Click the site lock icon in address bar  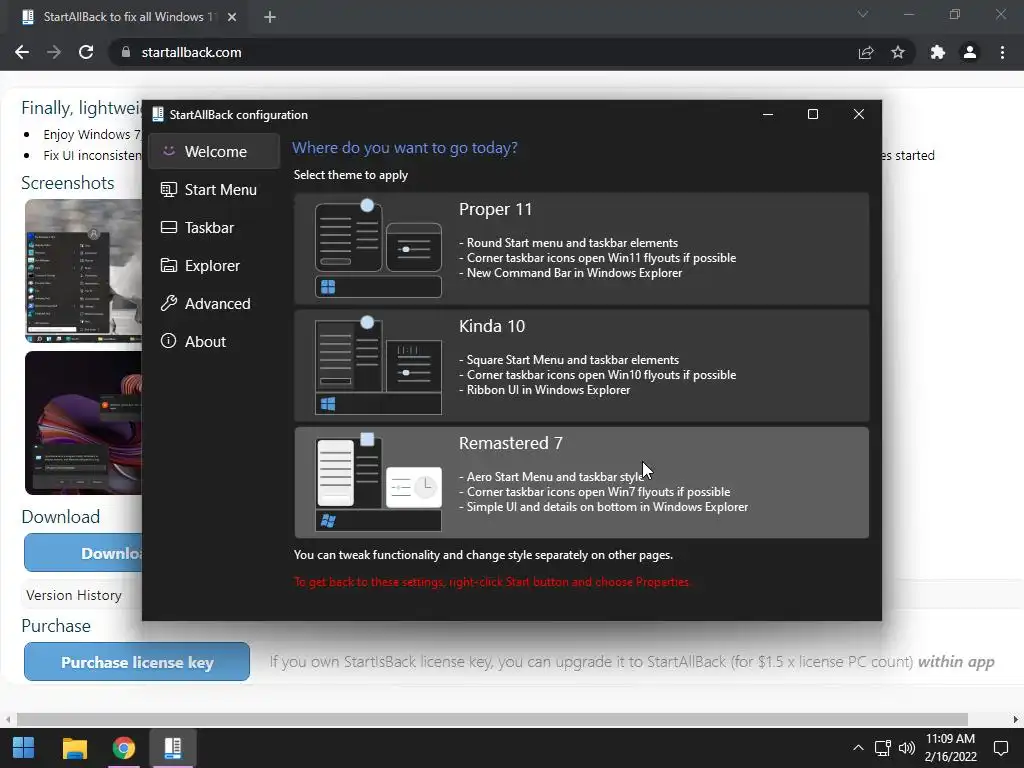click(x=125, y=52)
